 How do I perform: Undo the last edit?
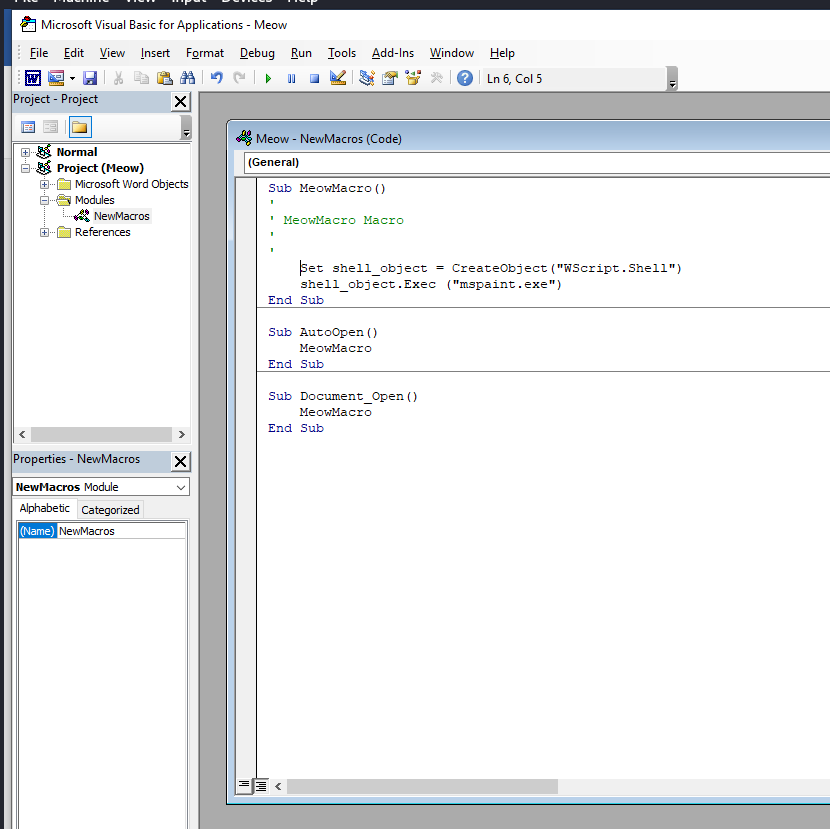coord(216,78)
